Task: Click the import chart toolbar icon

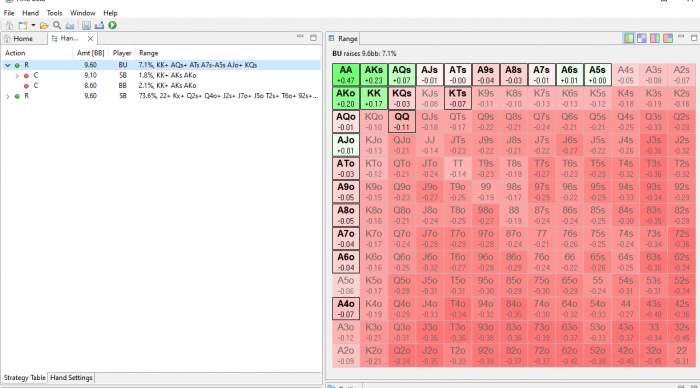Action: pos(70,25)
